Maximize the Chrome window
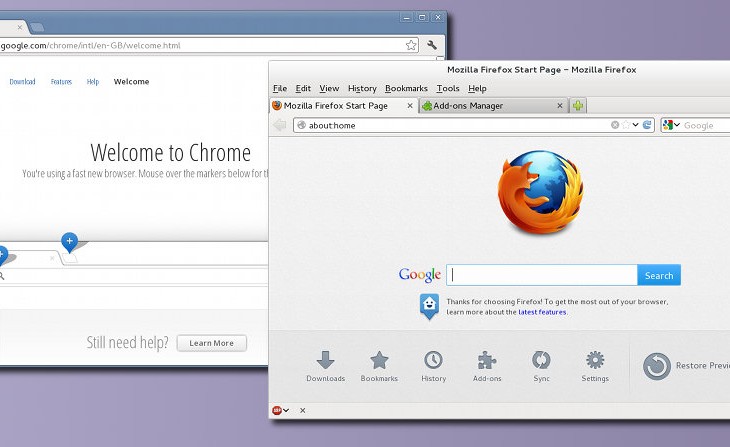Viewport: 730px width, 447px height. click(422, 17)
